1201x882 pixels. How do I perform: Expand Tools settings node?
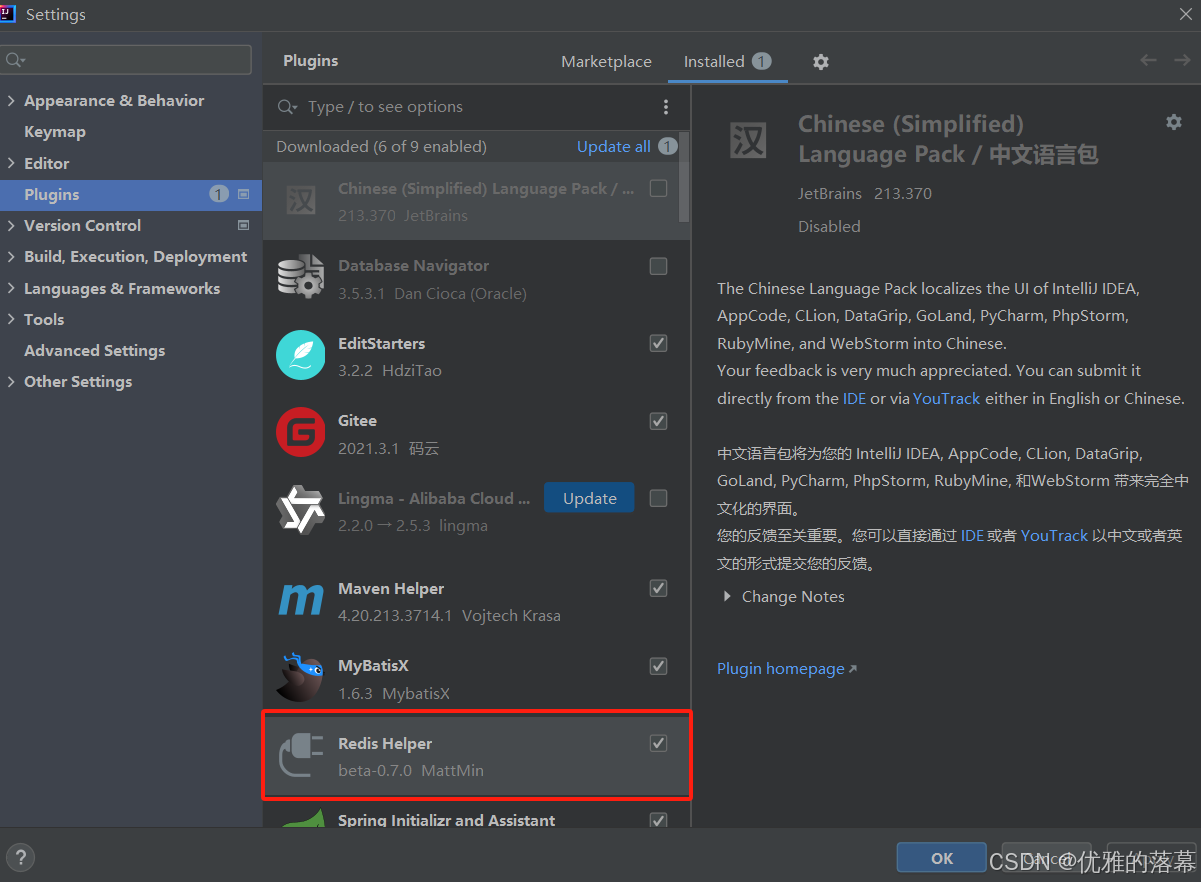11,320
